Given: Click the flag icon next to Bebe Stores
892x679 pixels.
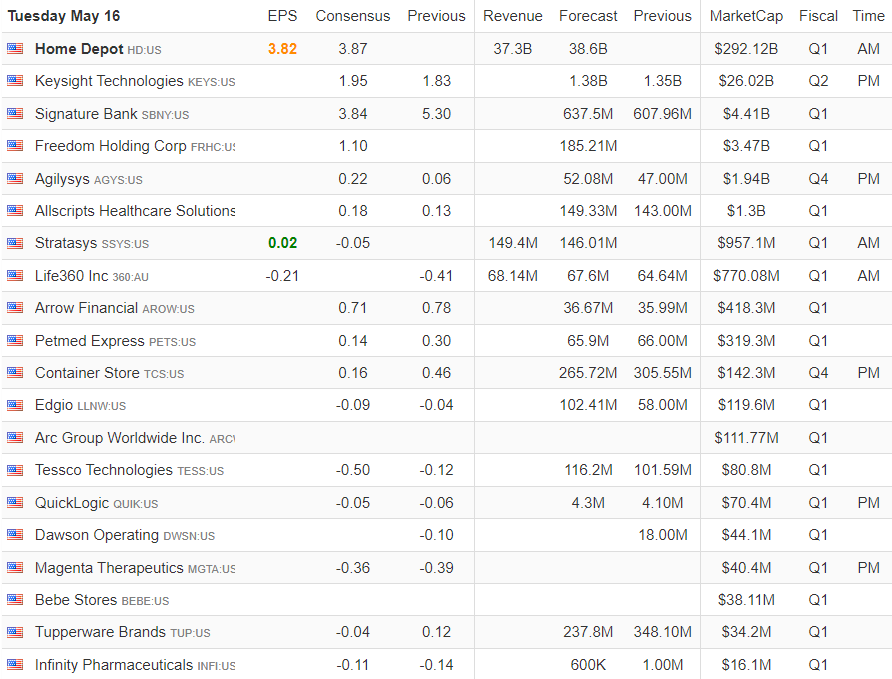Looking at the screenshot, I should point(15,600).
